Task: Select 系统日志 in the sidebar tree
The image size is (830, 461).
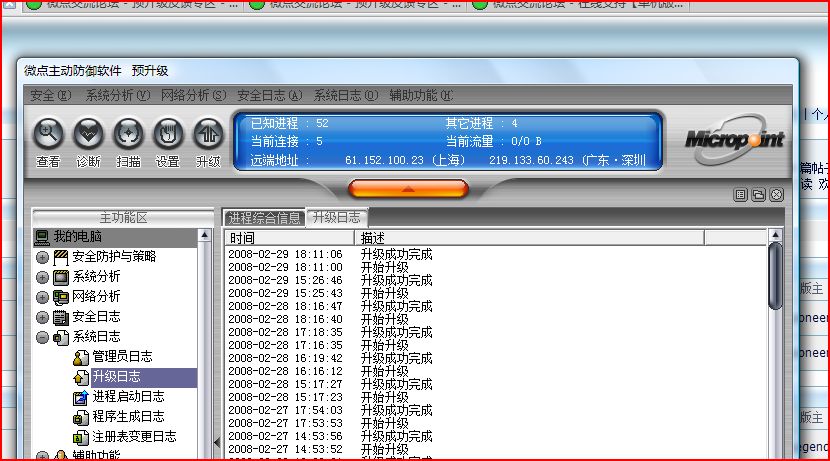Action: pyautogui.click(x=96, y=337)
